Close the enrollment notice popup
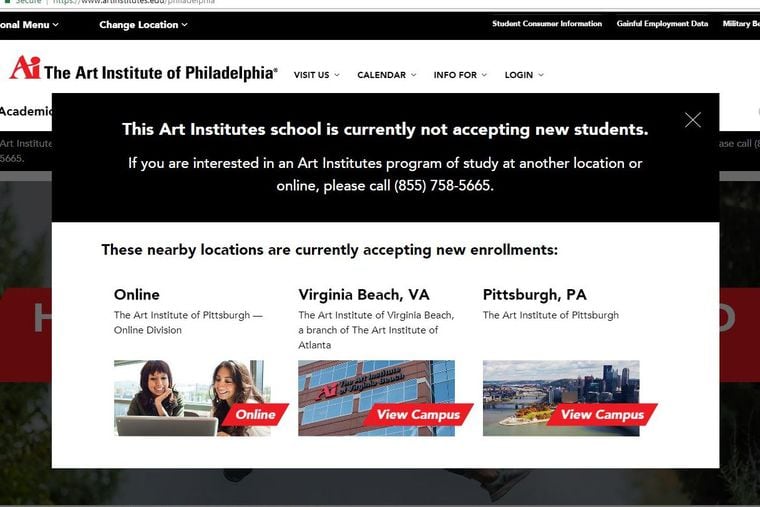The image size is (760, 507). 693,119
